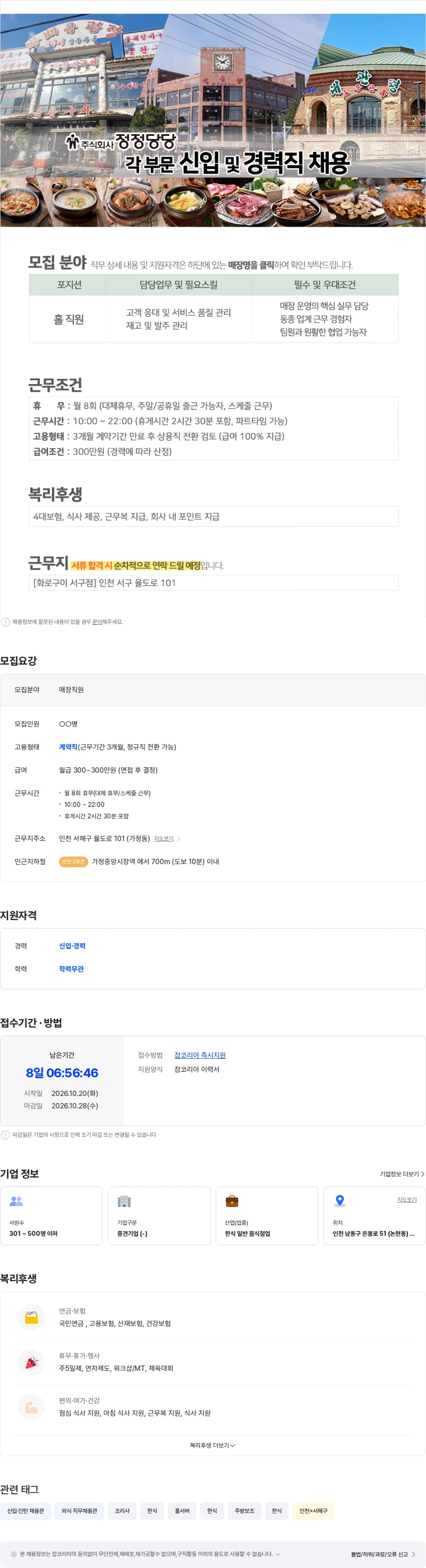
Task: Click 문의 link in wrong info notice
Action: click(x=97, y=622)
